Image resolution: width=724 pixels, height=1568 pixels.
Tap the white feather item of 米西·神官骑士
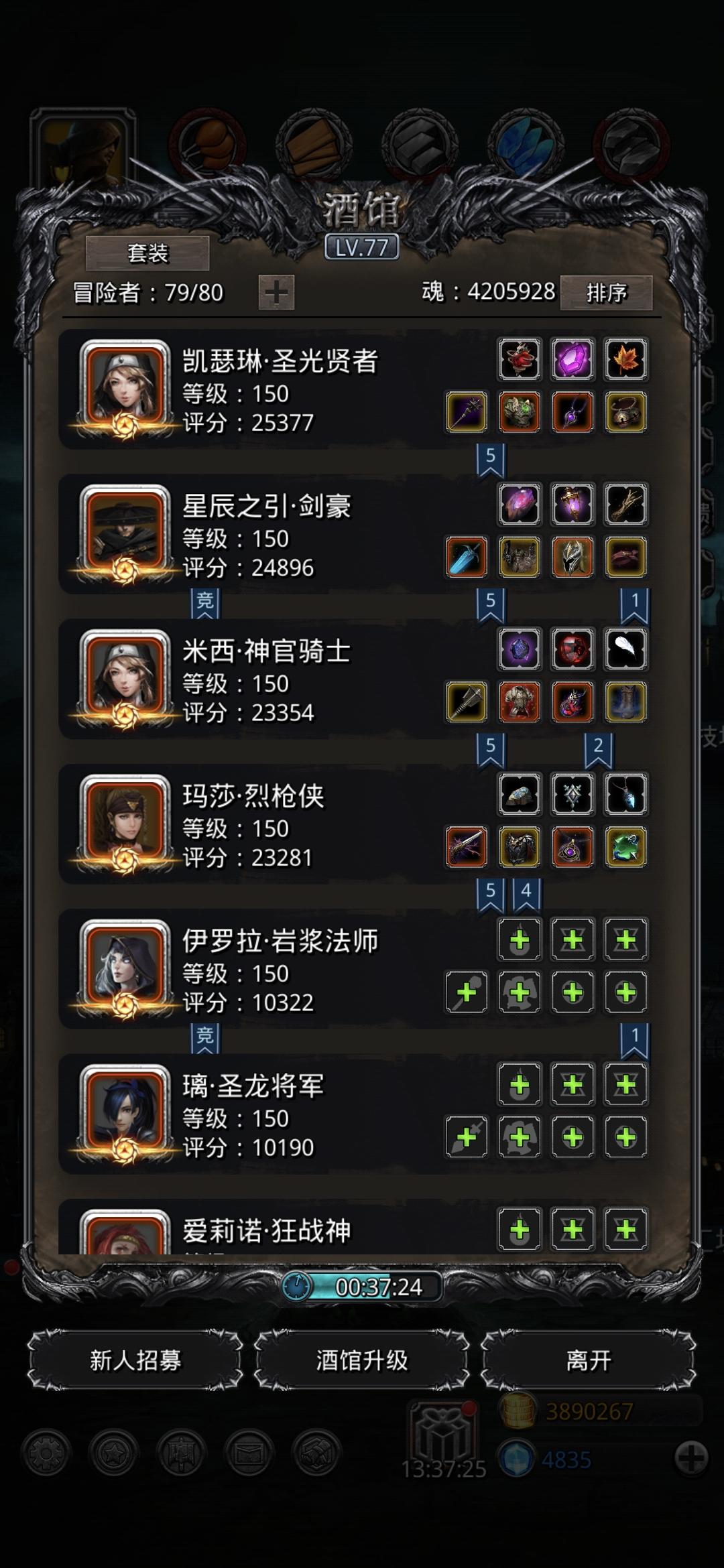coord(625,649)
